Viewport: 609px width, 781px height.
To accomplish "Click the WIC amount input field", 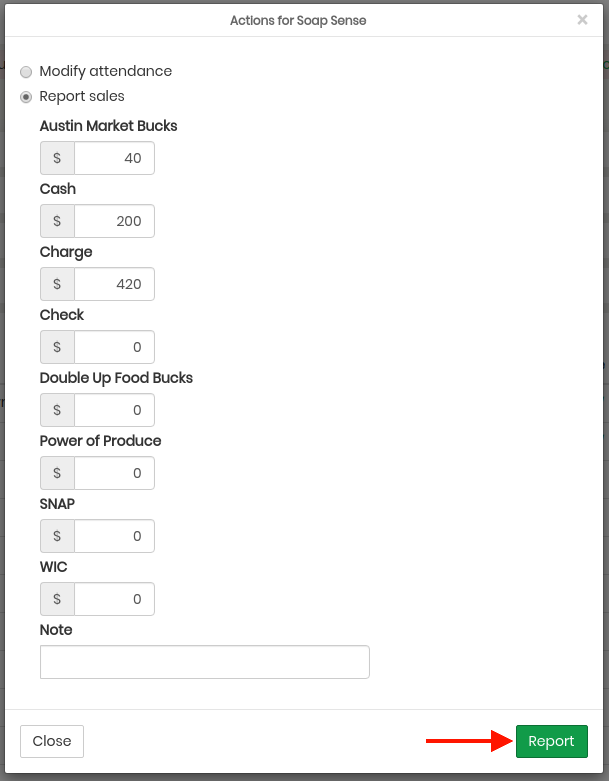I will [115, 599].
